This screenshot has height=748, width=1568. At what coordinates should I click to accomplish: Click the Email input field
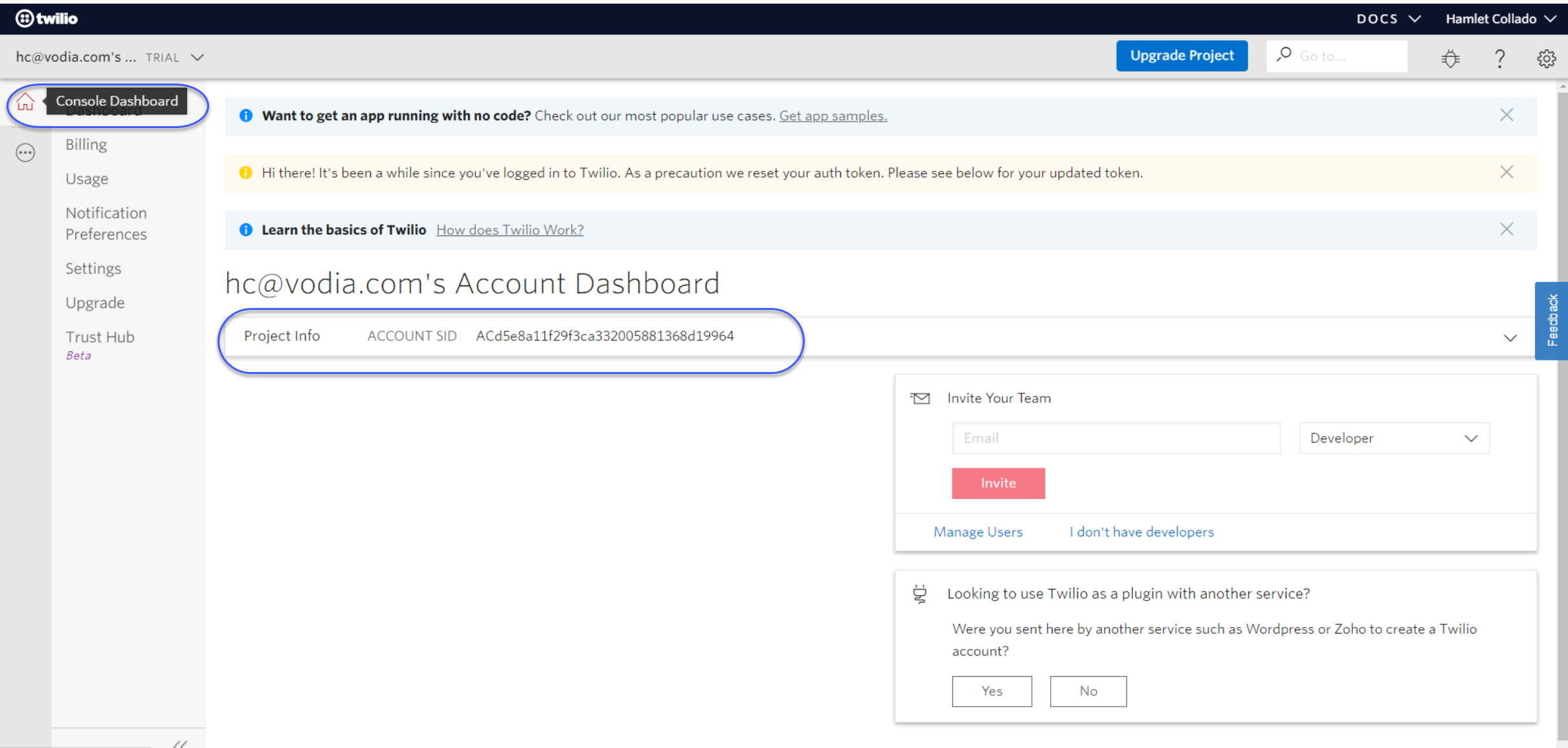coord(1115,438)
